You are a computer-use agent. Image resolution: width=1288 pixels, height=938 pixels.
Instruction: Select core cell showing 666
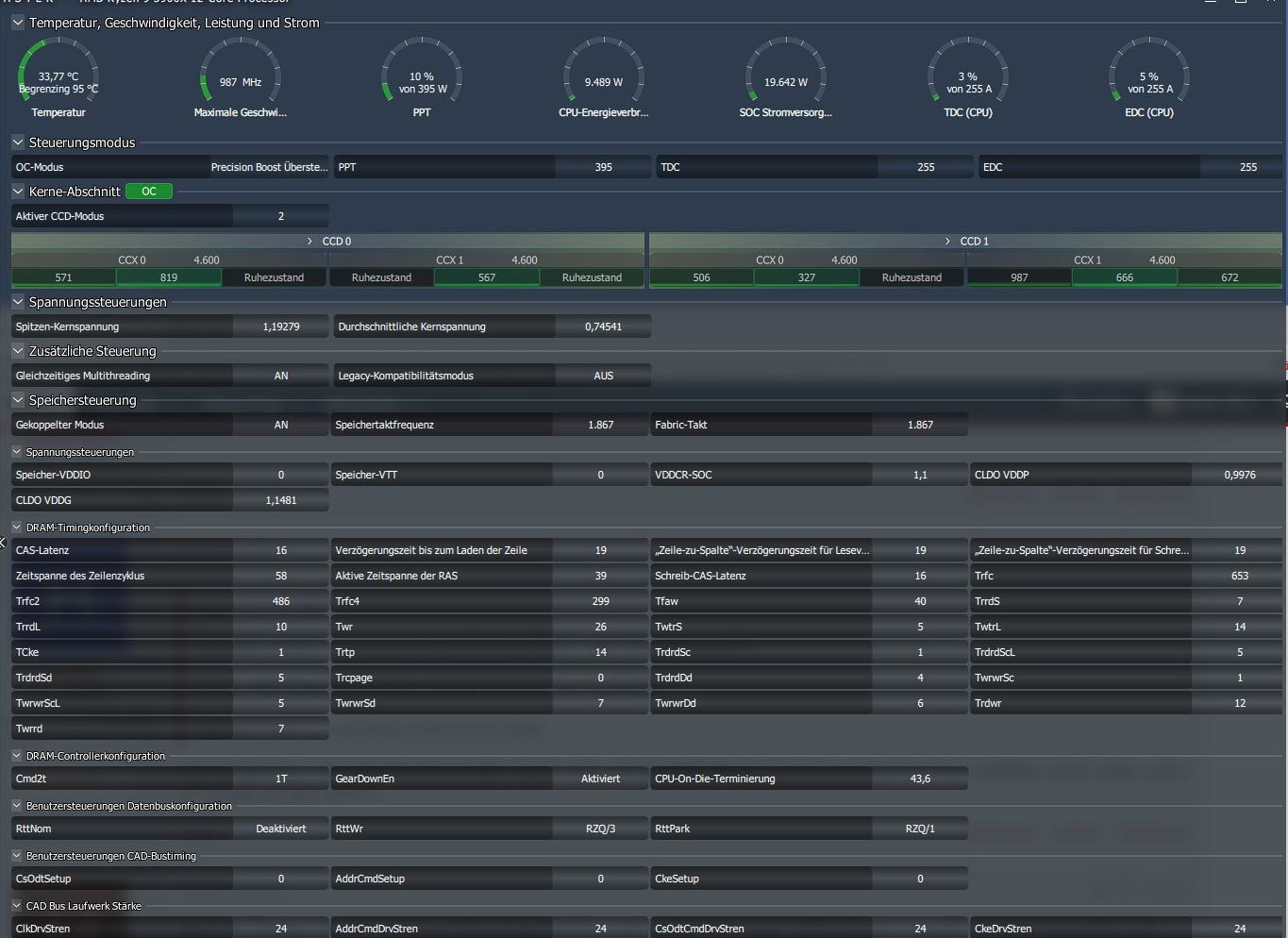(1125, 277)
